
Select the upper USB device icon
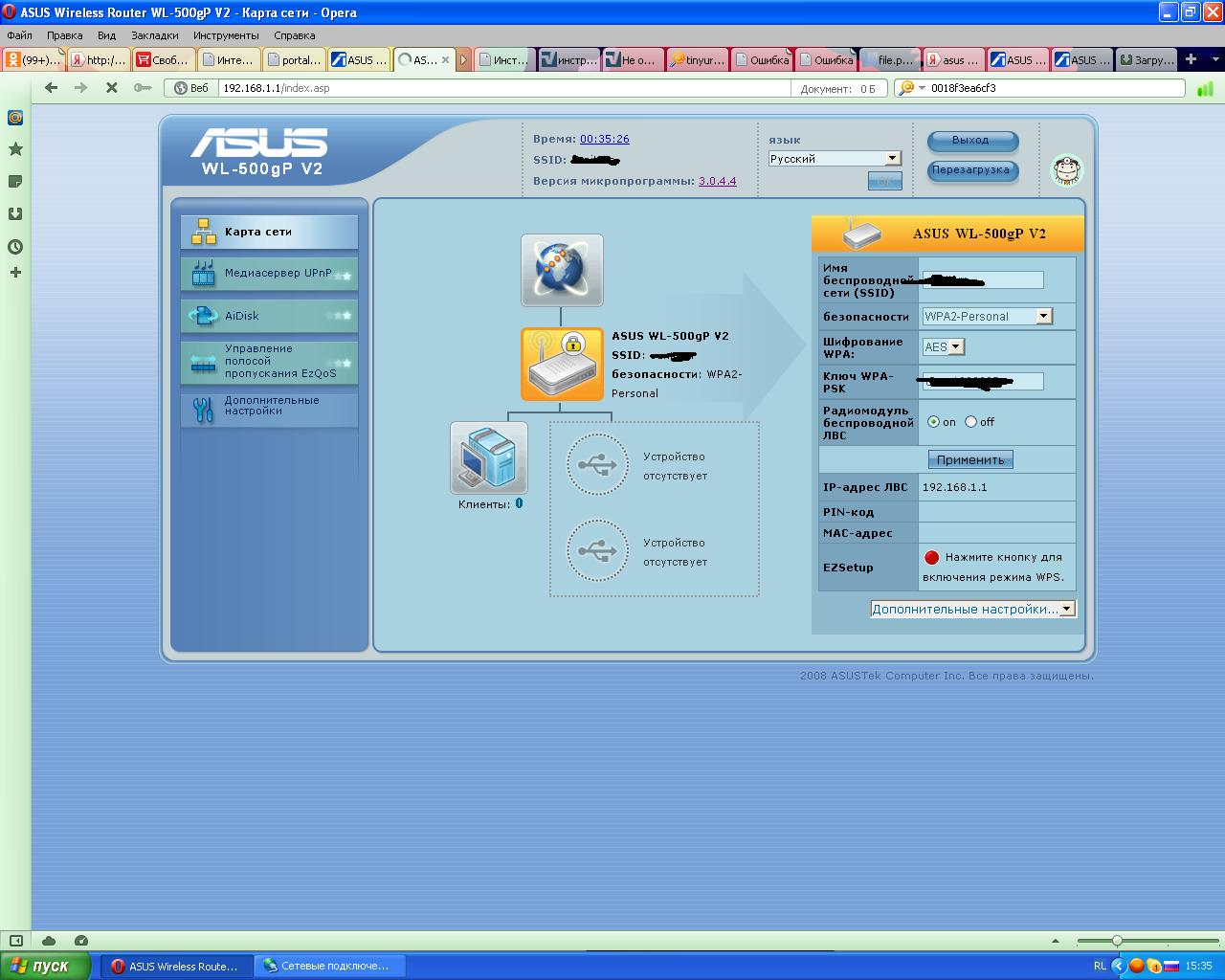pos(597,465)
